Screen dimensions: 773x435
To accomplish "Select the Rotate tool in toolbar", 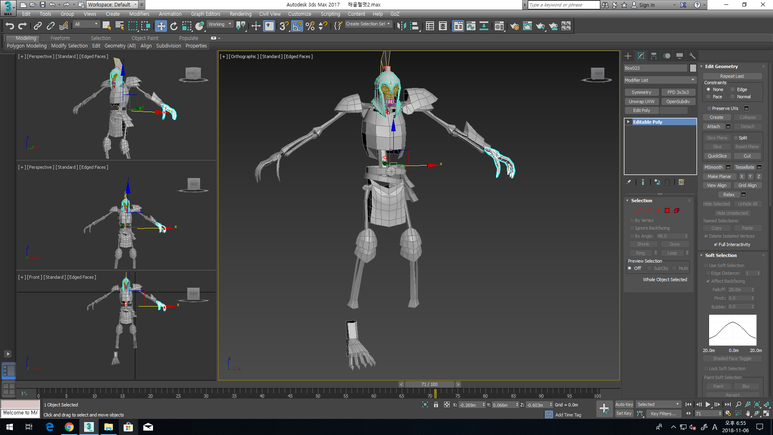I will pyautogui.click(x=173, y=26).
